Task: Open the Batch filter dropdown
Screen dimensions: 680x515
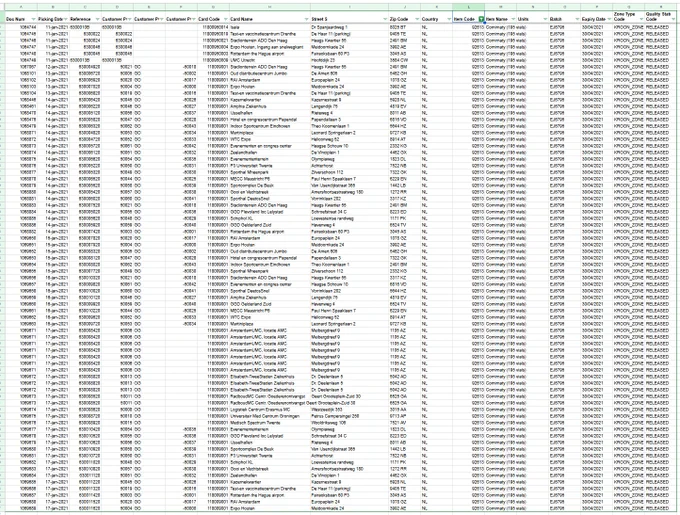Action: [577, 19]
